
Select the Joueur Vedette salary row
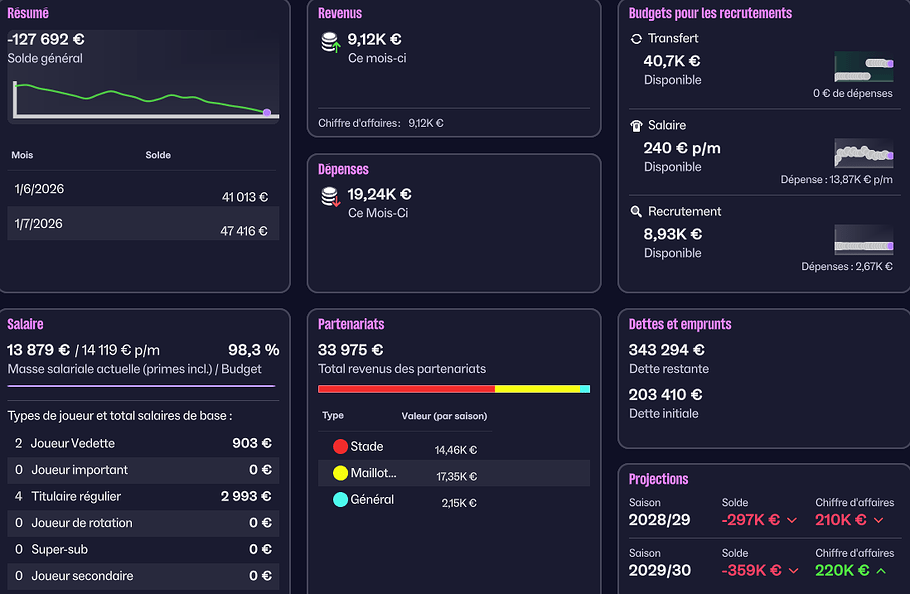[x=143, y=443]
